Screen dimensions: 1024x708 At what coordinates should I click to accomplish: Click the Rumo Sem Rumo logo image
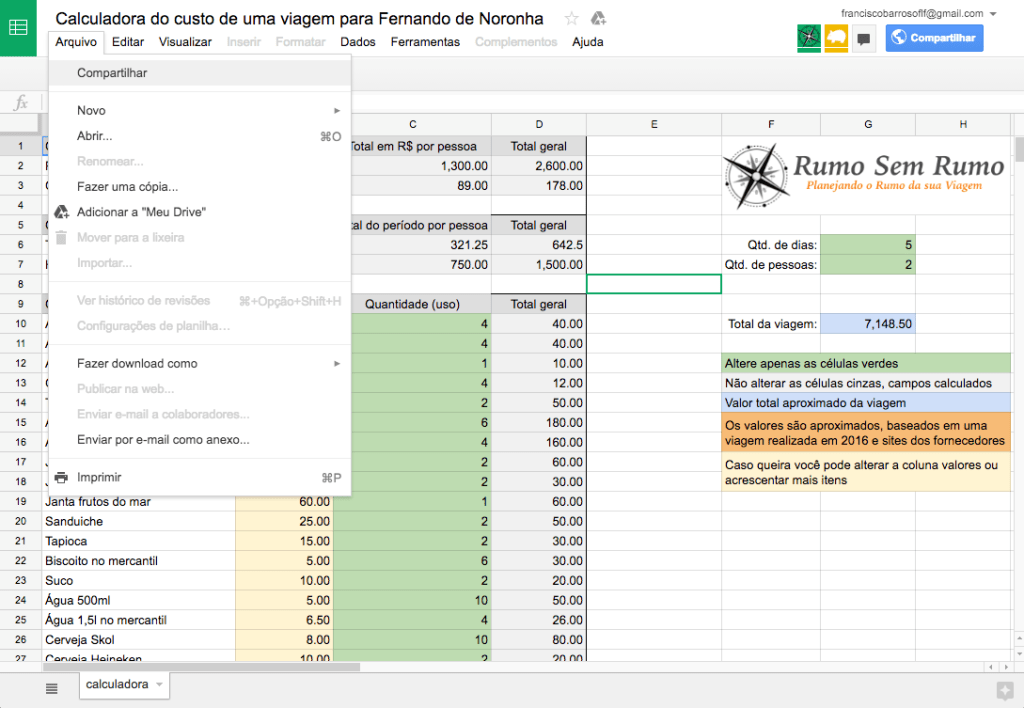click(x=866, y=175)
